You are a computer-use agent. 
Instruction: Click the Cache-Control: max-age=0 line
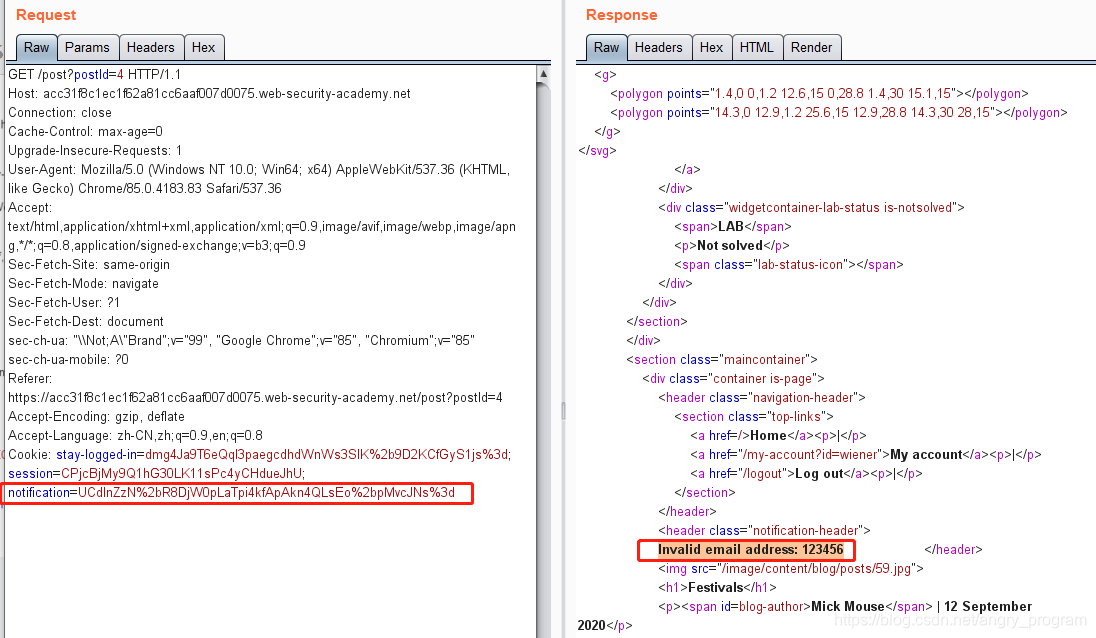pyautogui.click(x=85, y=131)
